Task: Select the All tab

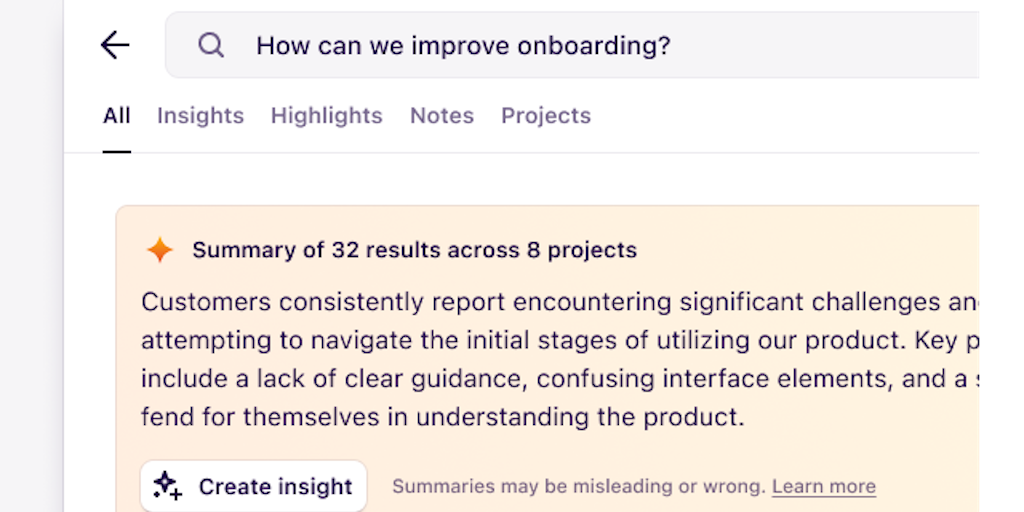Action: click(x=117, y=116)
